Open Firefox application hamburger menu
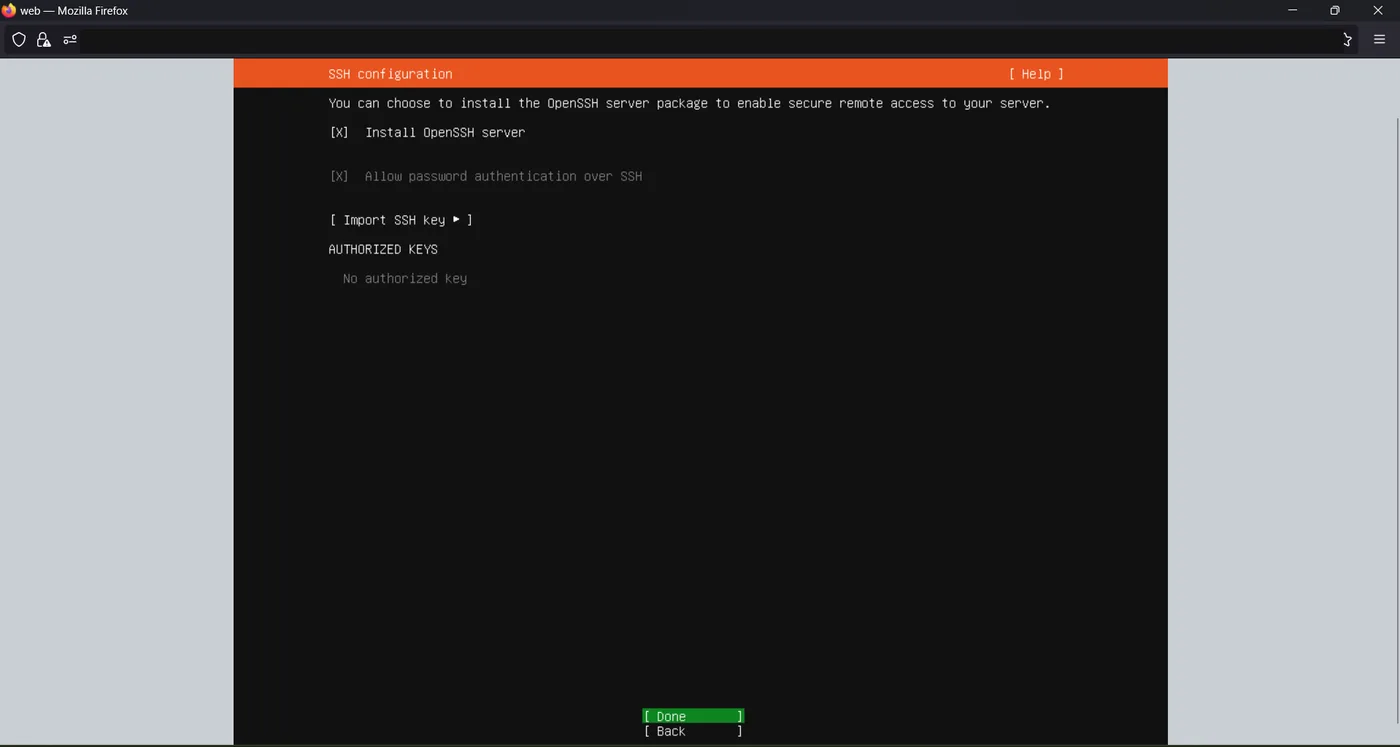The image size is (1400, 747). pyautogui.click(x=1379, y=40)
